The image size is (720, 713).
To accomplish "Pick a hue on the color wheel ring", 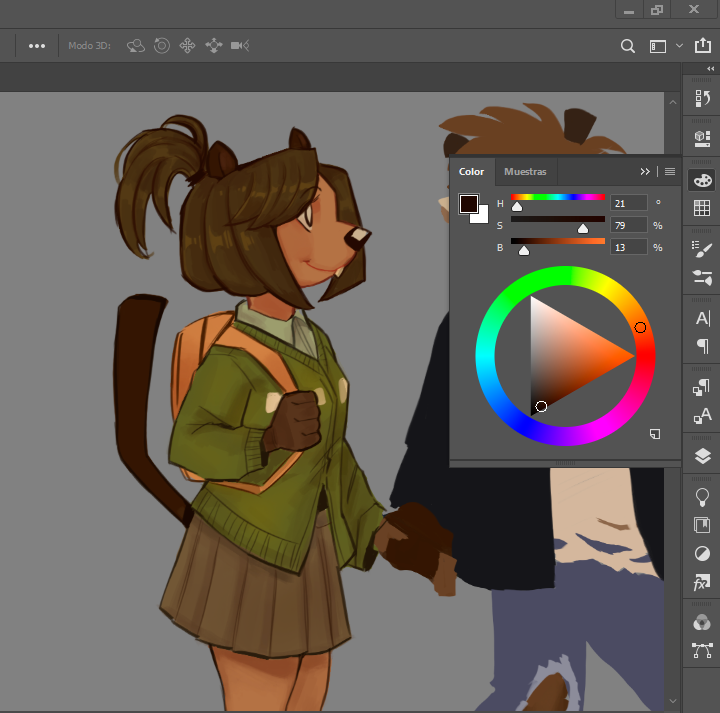I will [x=640, y=327].
